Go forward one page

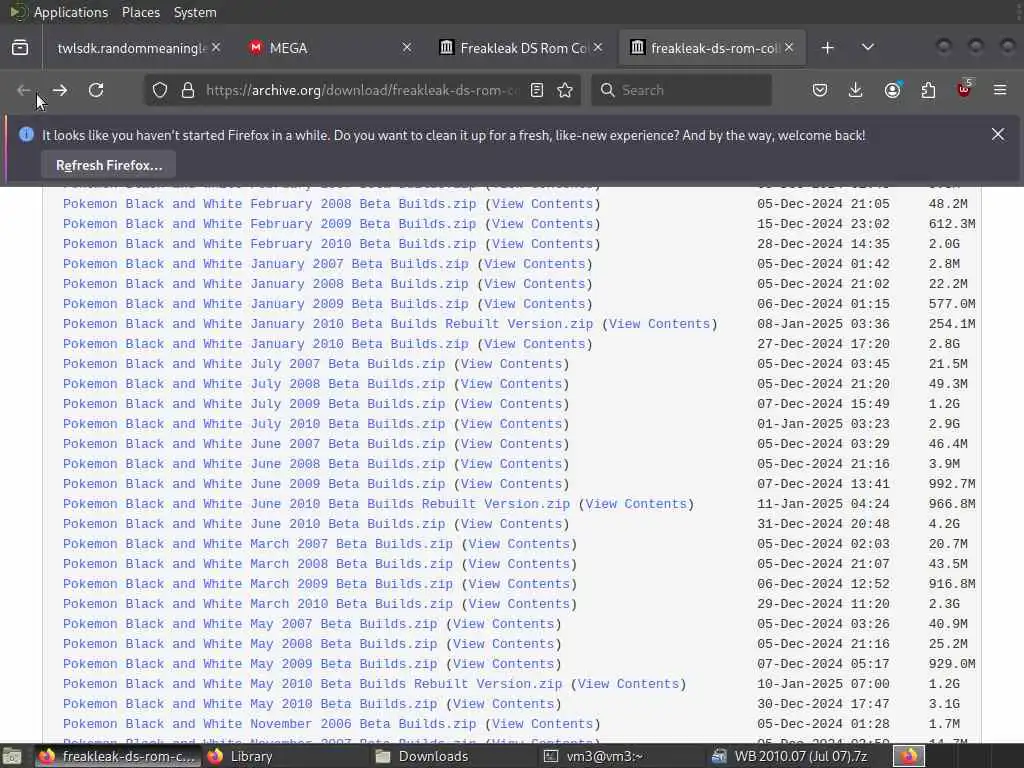tap(60, 90)
